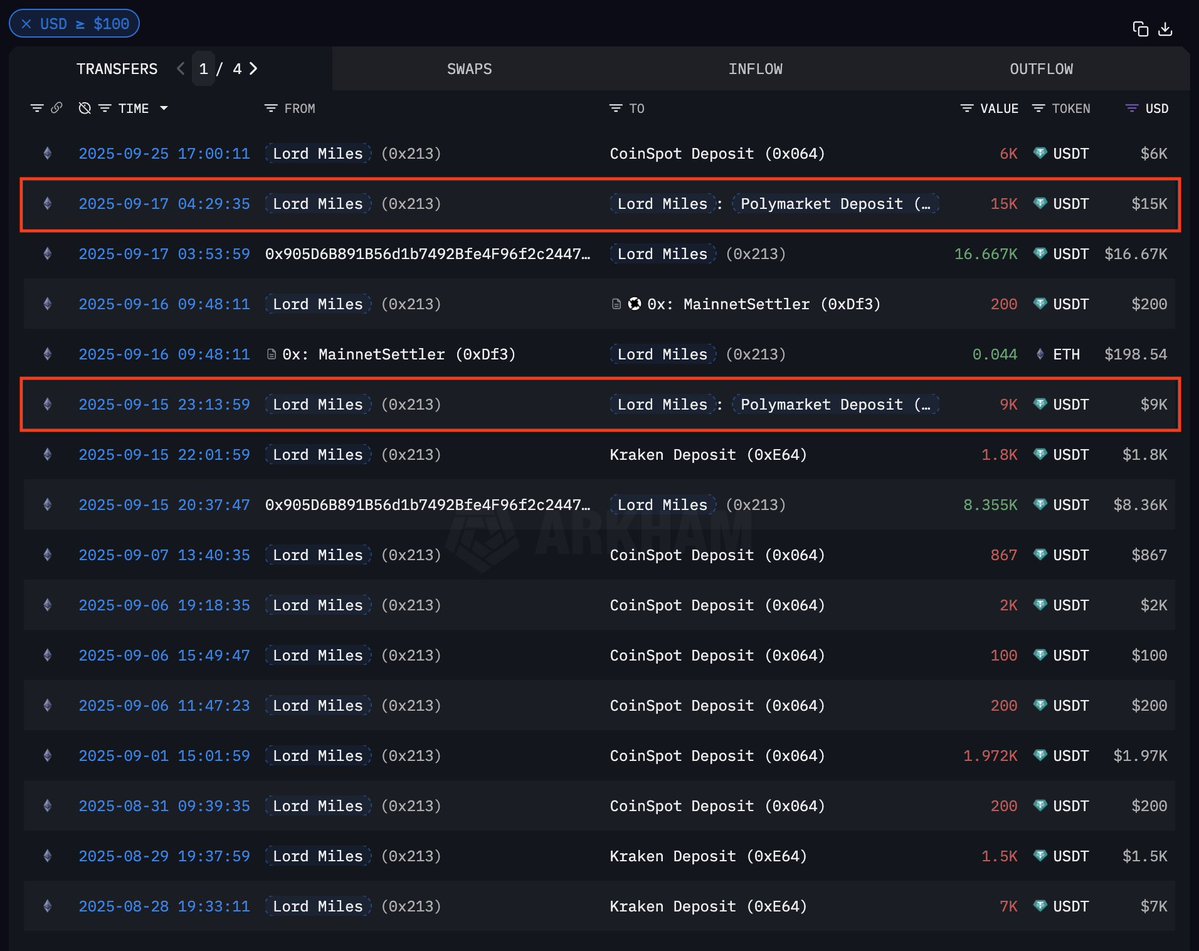Download the transfers data via download icon

coord(1165,29)
